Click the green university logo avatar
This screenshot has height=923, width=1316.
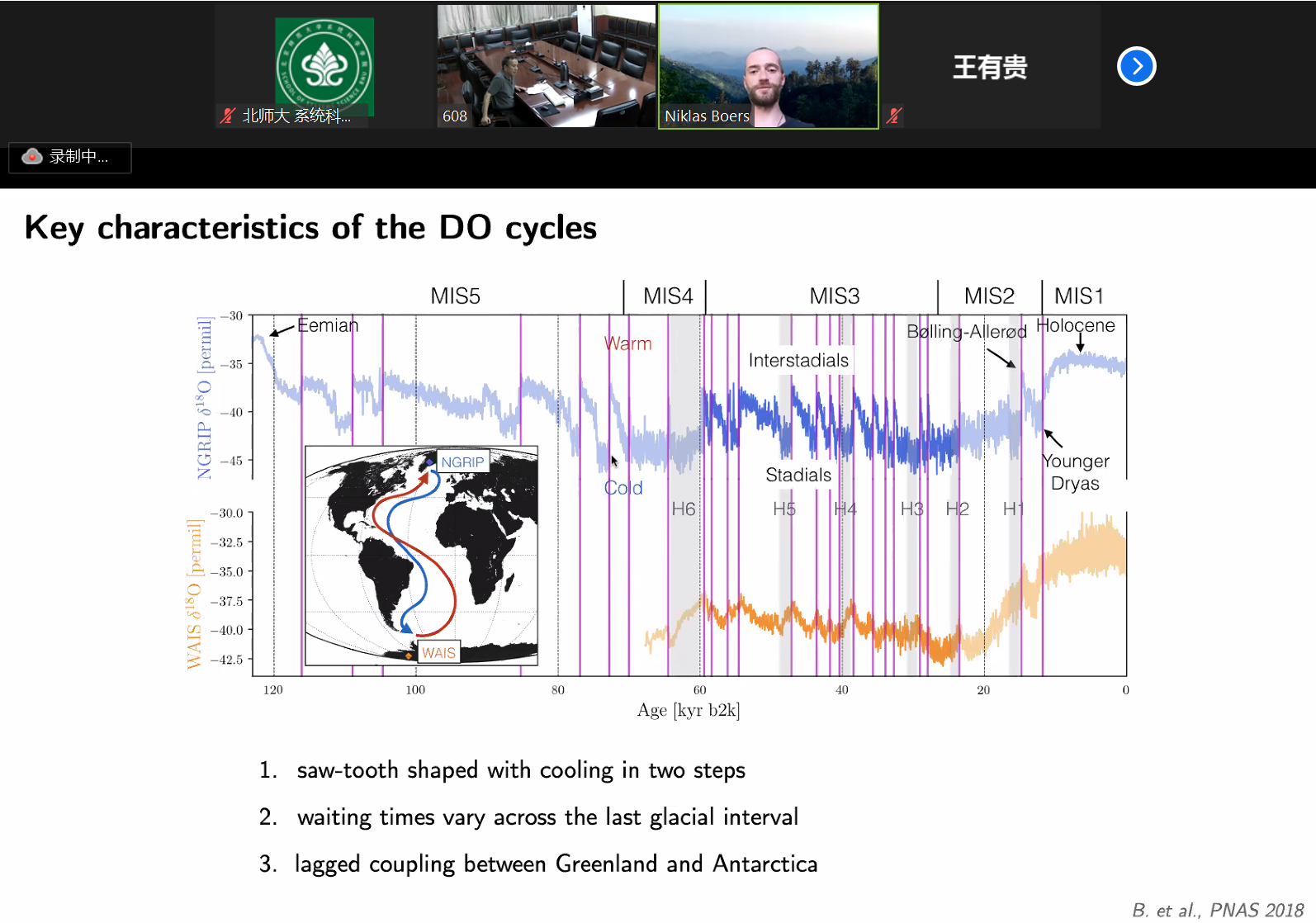[x=324, y=65]
